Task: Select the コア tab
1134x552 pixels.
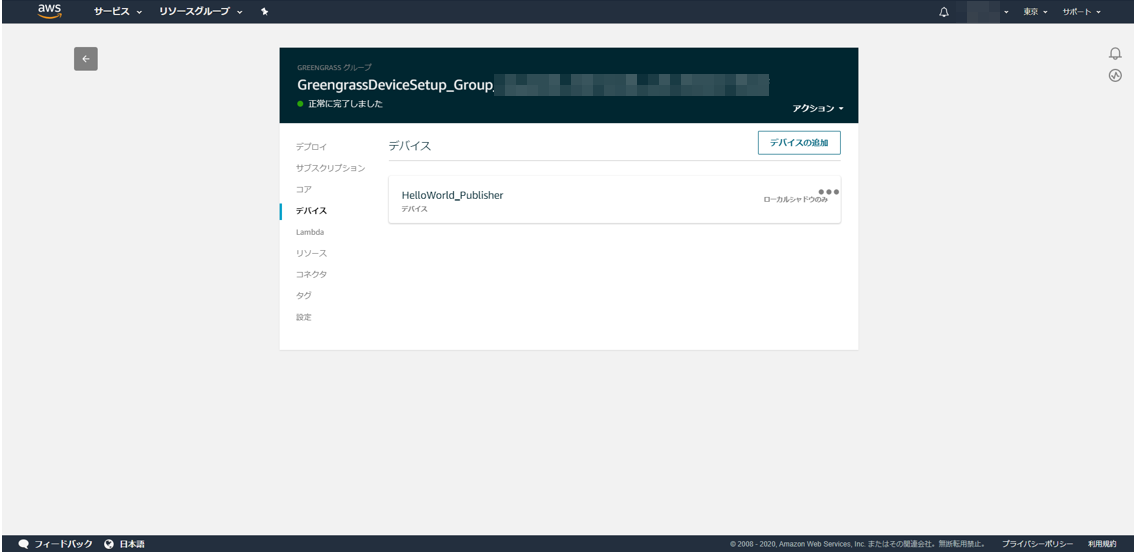Action: point(304,190)
